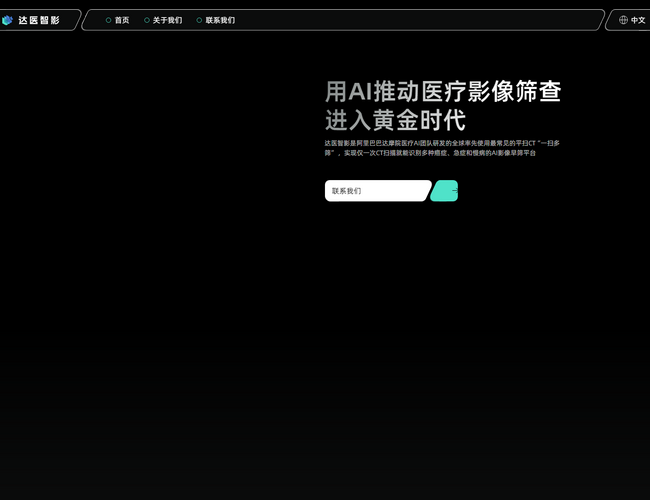The image size is (650, 500).
Task: Select 联系我们 in the top navigation
Action: click(x=220, y=20)
